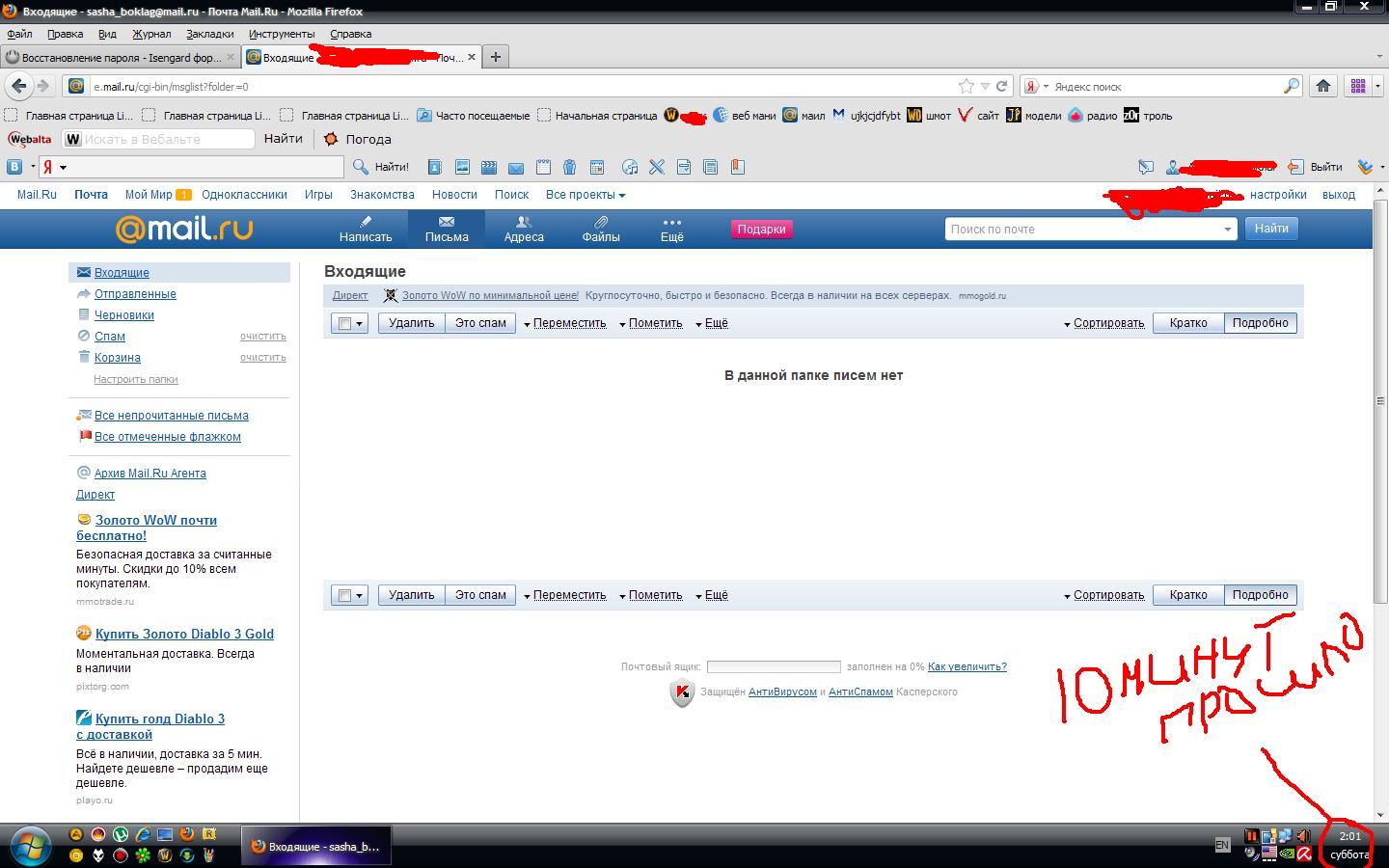This screenshot has height=868, width=1389.
Task: Click Настроить папки link
Action: tap(136, 379)
